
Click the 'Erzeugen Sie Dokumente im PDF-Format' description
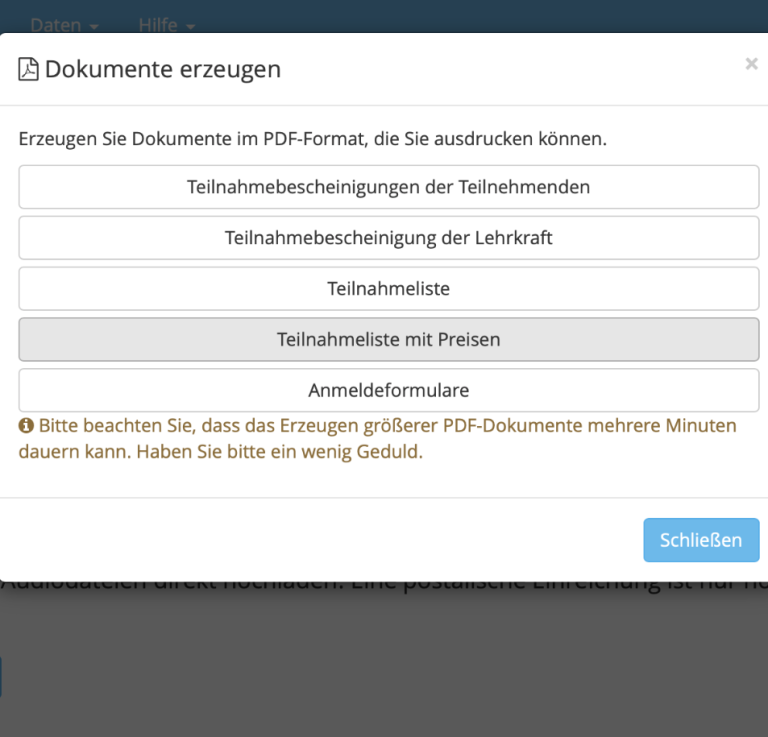click(x=312, y=139)
